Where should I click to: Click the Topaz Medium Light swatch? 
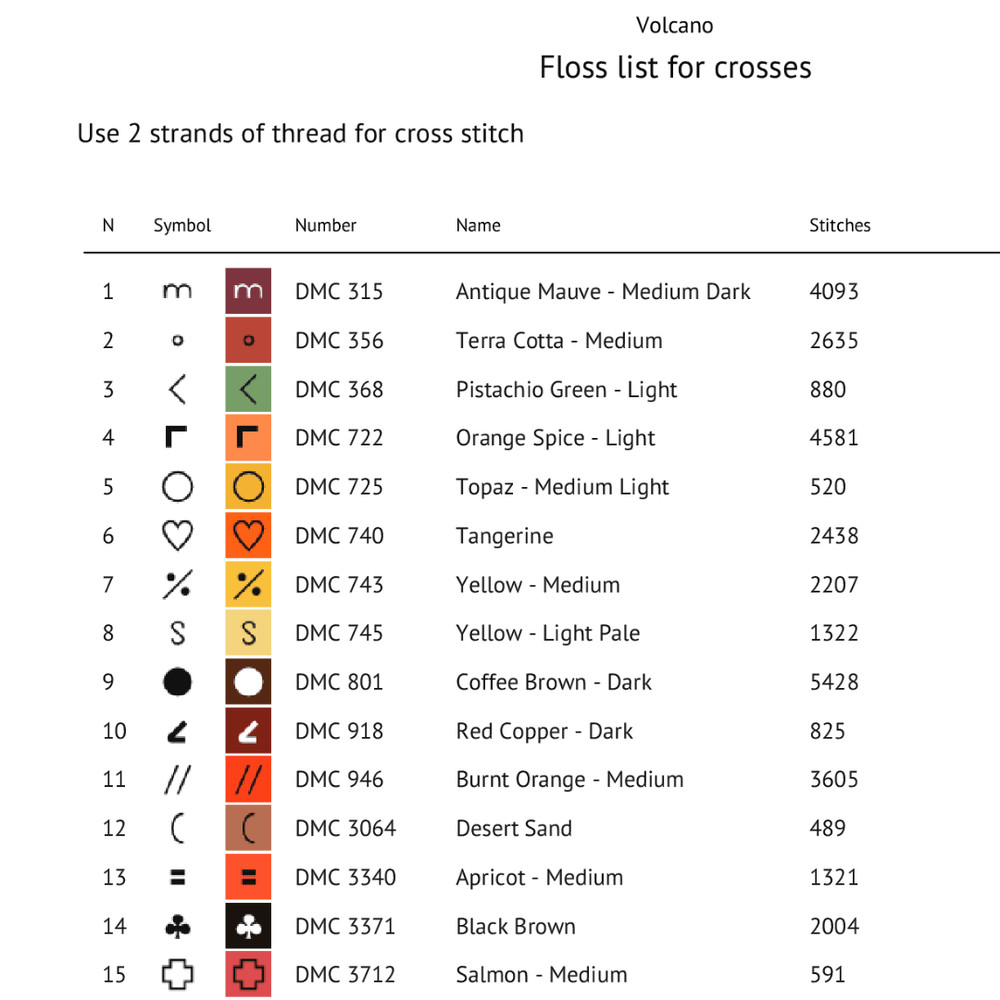(248, 487)
